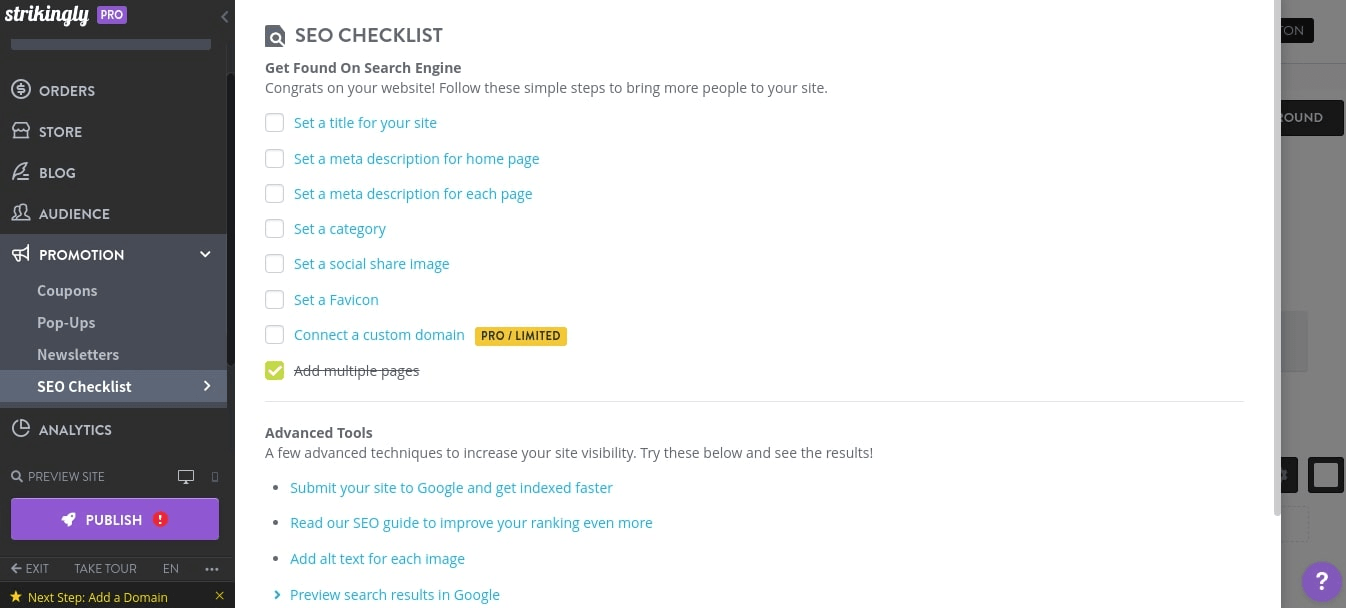Screen dimensions: 1346x608
Task: Uncheck the completed 'Add multiple pages' item
Action: 274,370
